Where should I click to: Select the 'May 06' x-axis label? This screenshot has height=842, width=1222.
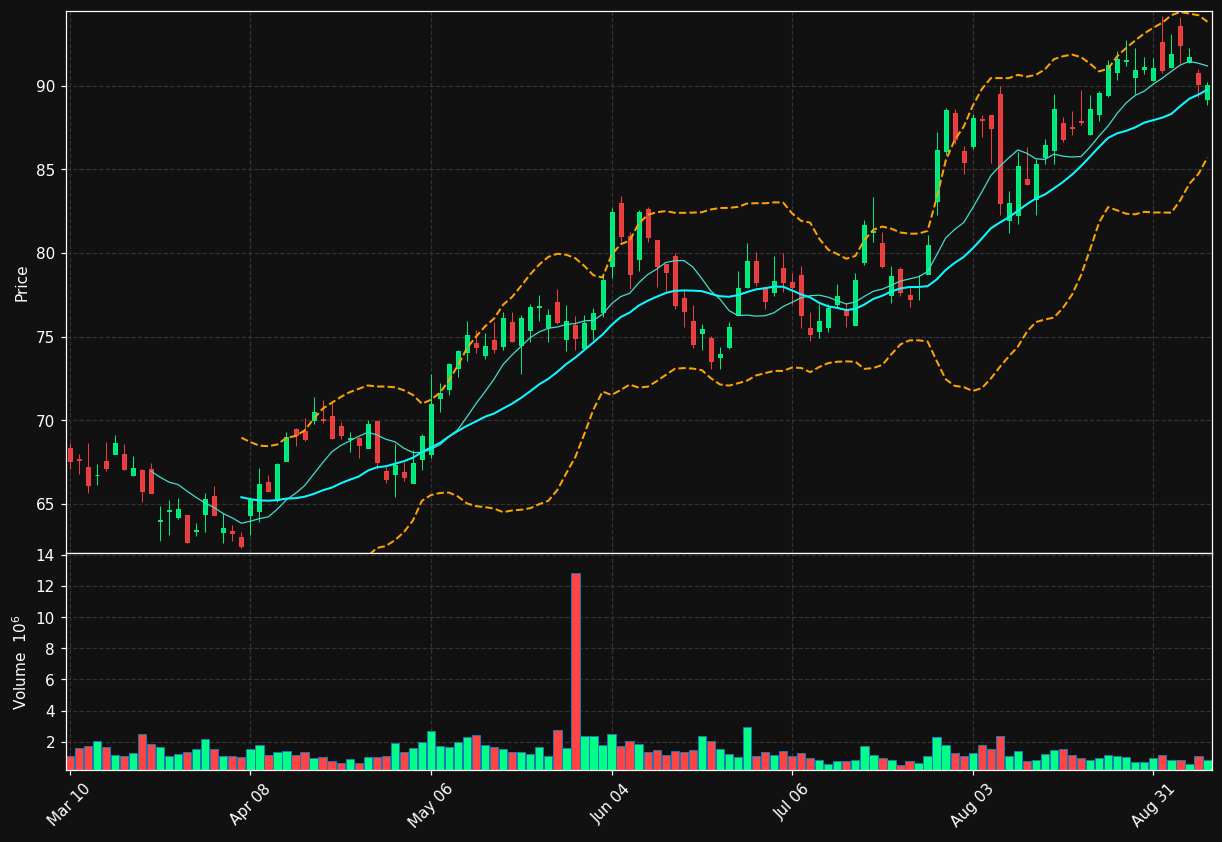pos(428,804)
